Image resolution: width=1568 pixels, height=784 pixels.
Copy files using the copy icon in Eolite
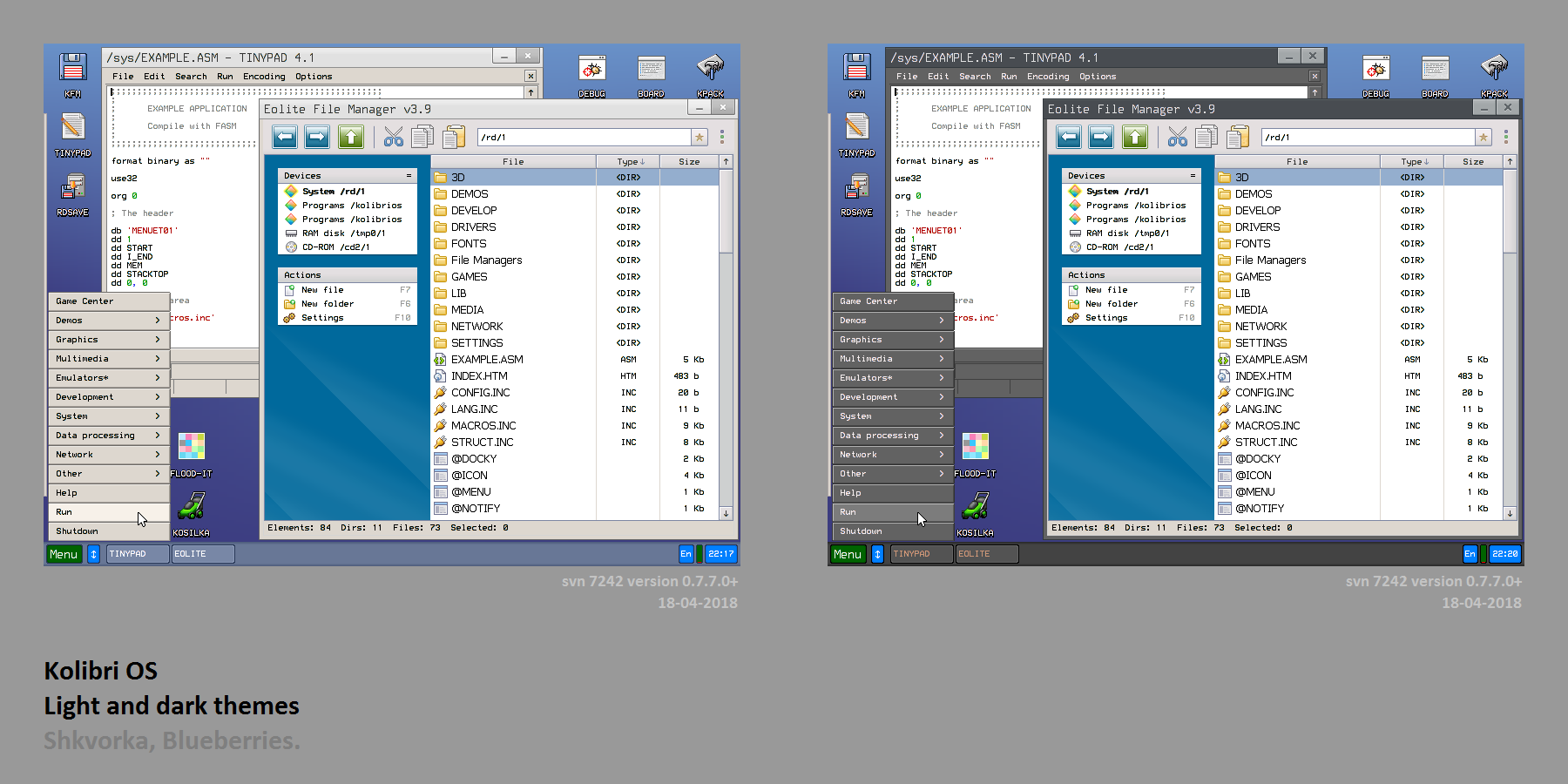coord(422,137)
